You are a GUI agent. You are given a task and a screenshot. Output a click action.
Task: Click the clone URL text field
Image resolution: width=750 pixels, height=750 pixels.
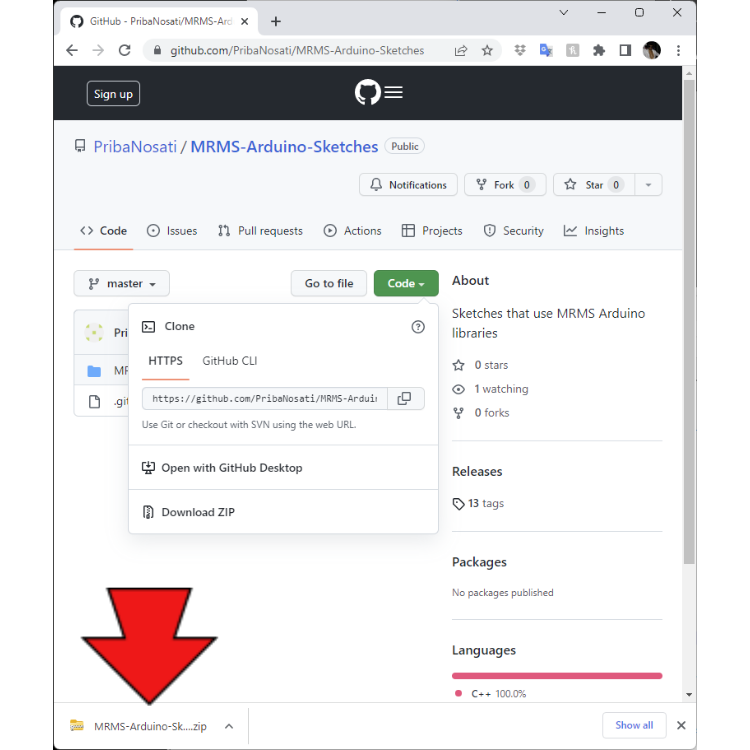point(264,399)
